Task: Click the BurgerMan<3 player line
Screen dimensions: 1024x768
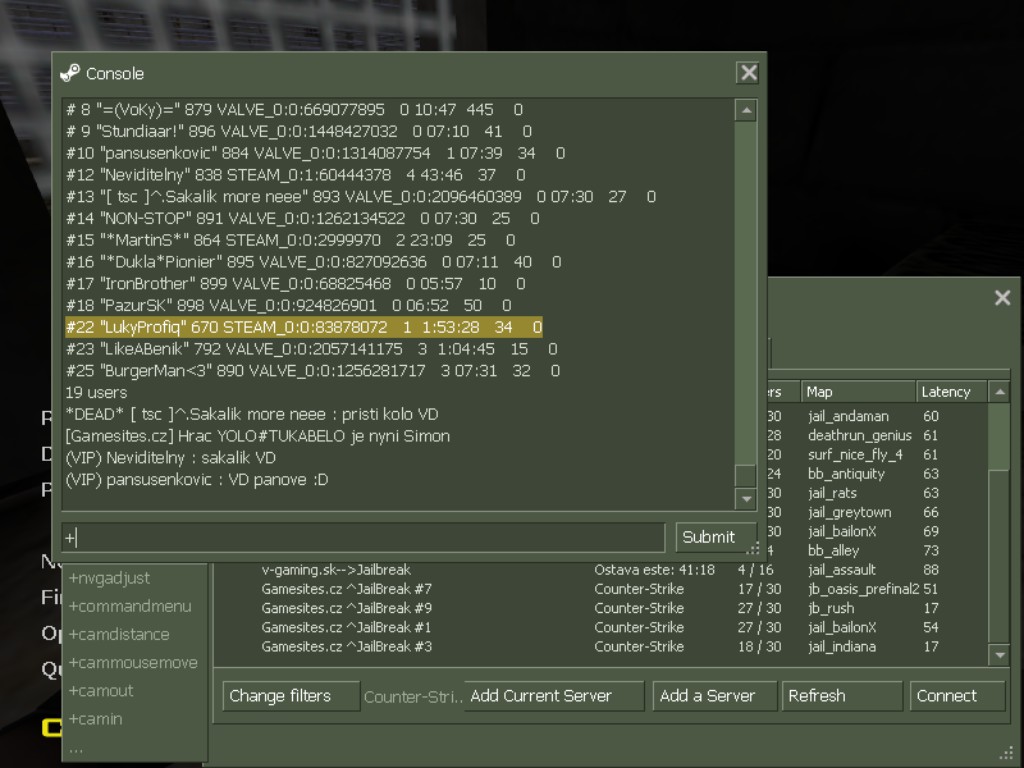Action: pos(313,370)
